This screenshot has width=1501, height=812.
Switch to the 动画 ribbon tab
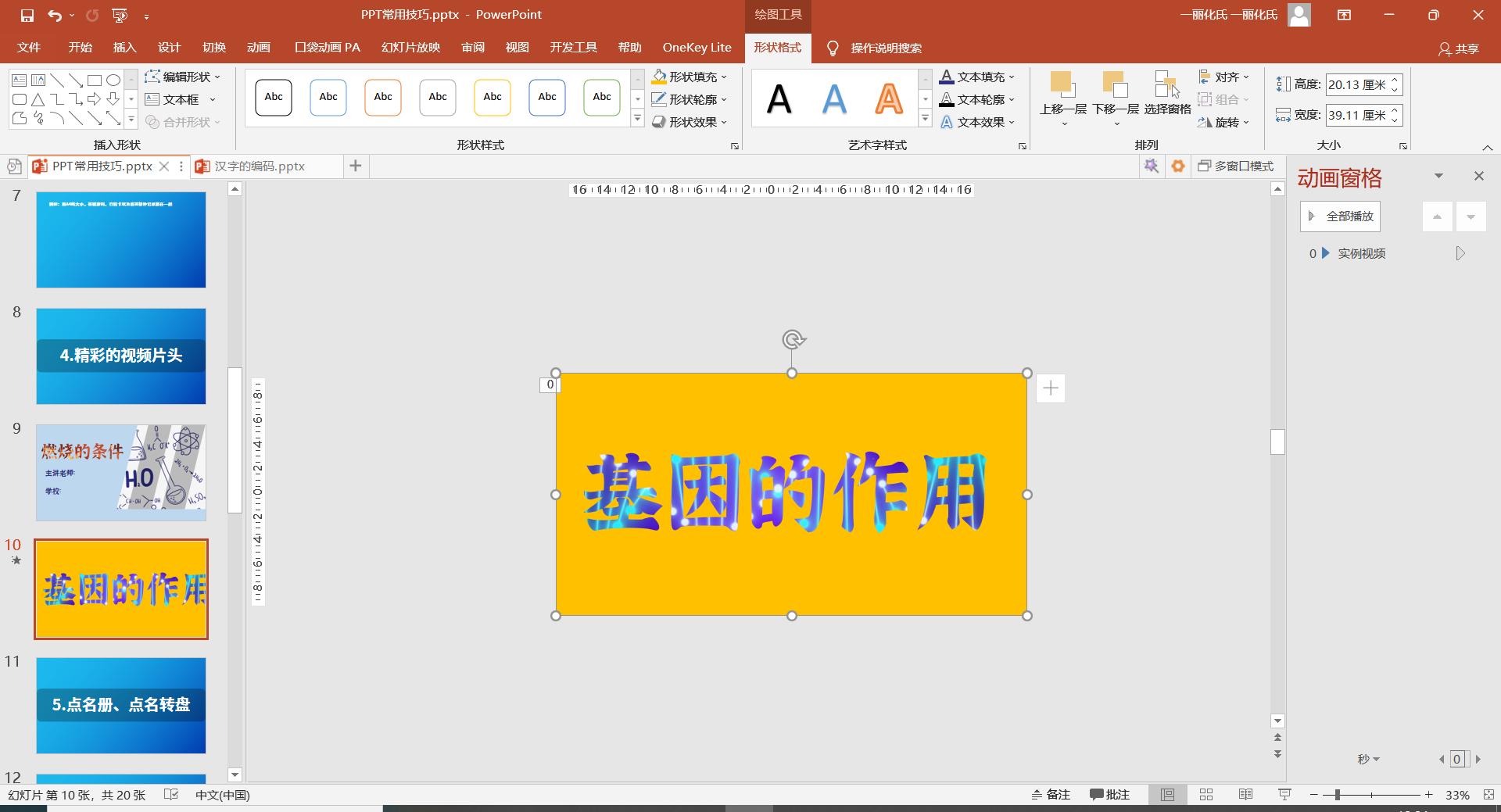[259, 47]
